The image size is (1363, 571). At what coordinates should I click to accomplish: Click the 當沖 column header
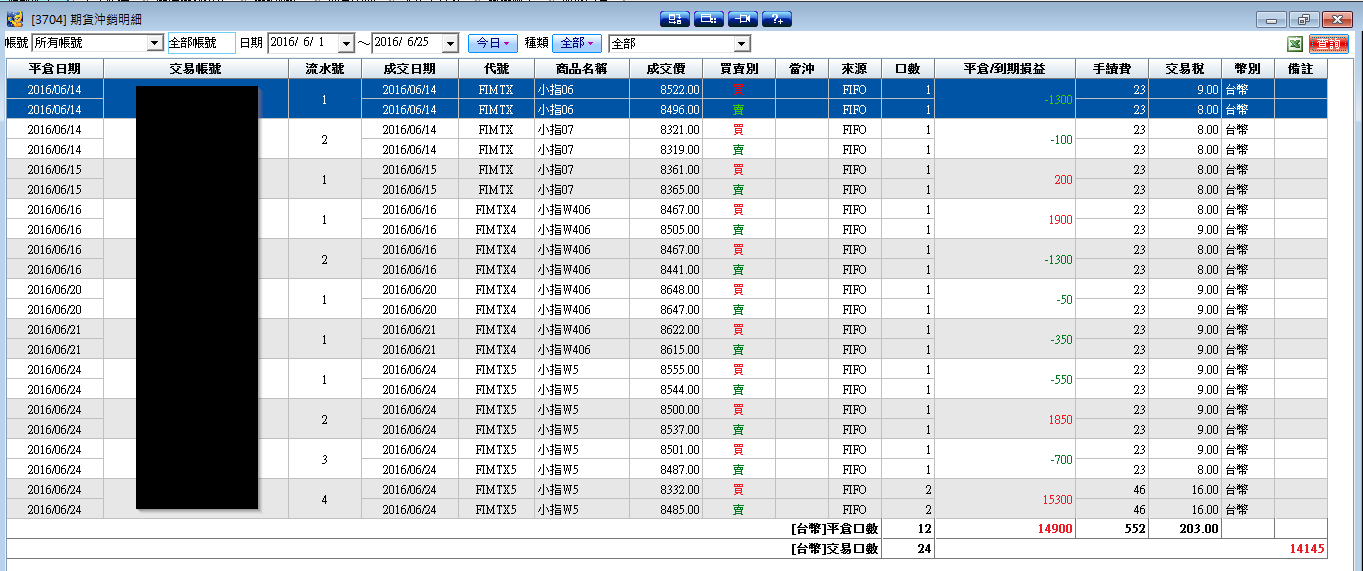(x=802, y=69)
